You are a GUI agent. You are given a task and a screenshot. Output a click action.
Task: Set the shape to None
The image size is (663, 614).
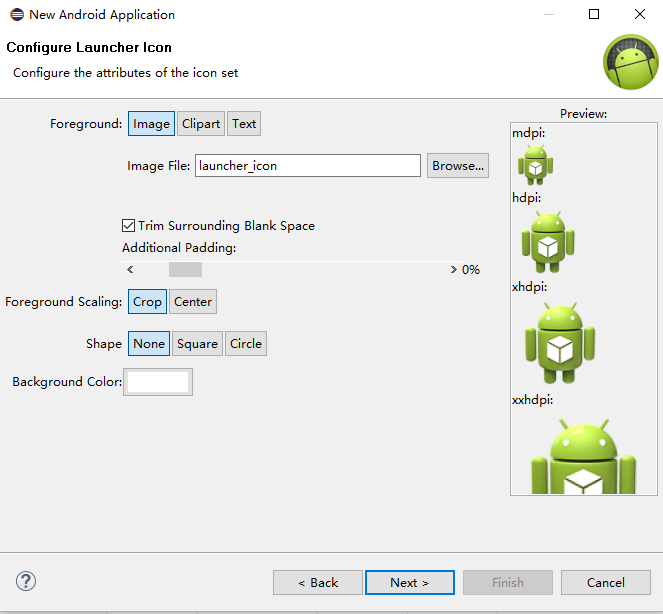click(149, 343)
